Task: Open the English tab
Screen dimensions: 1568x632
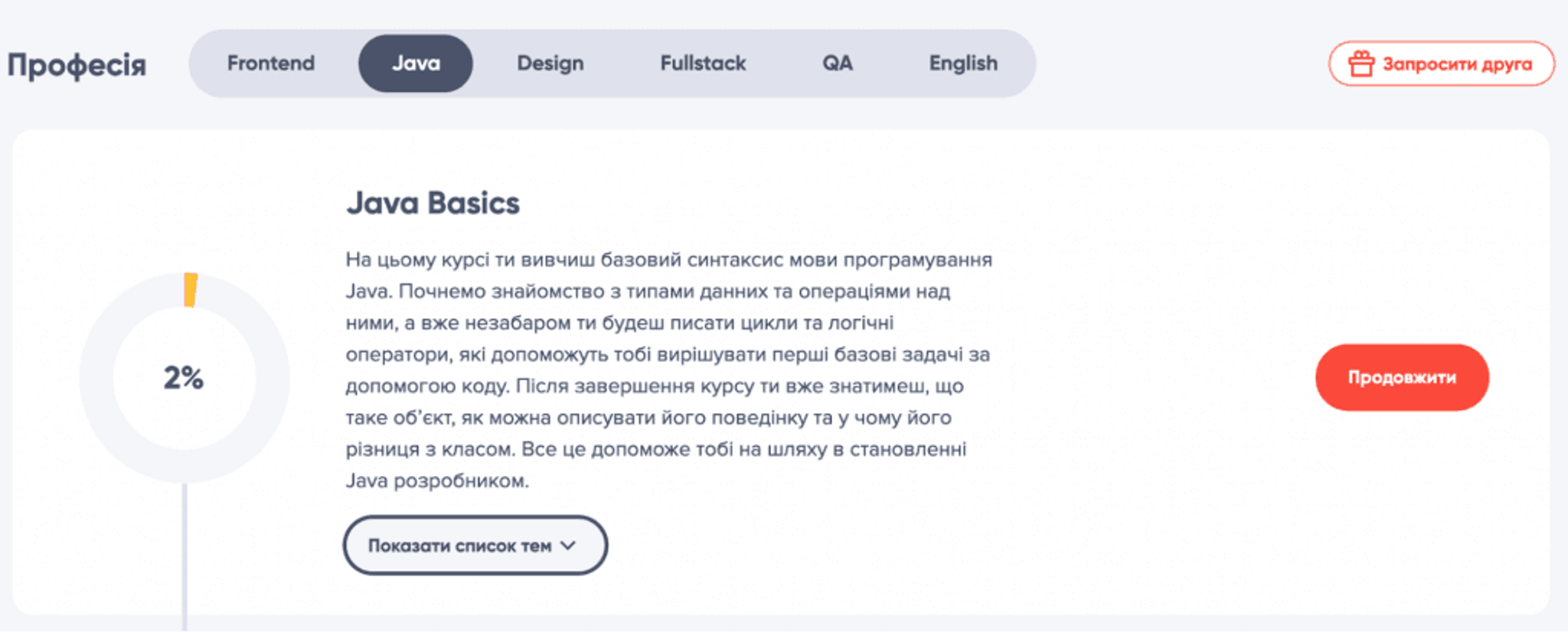Action: tap(963, 64)
